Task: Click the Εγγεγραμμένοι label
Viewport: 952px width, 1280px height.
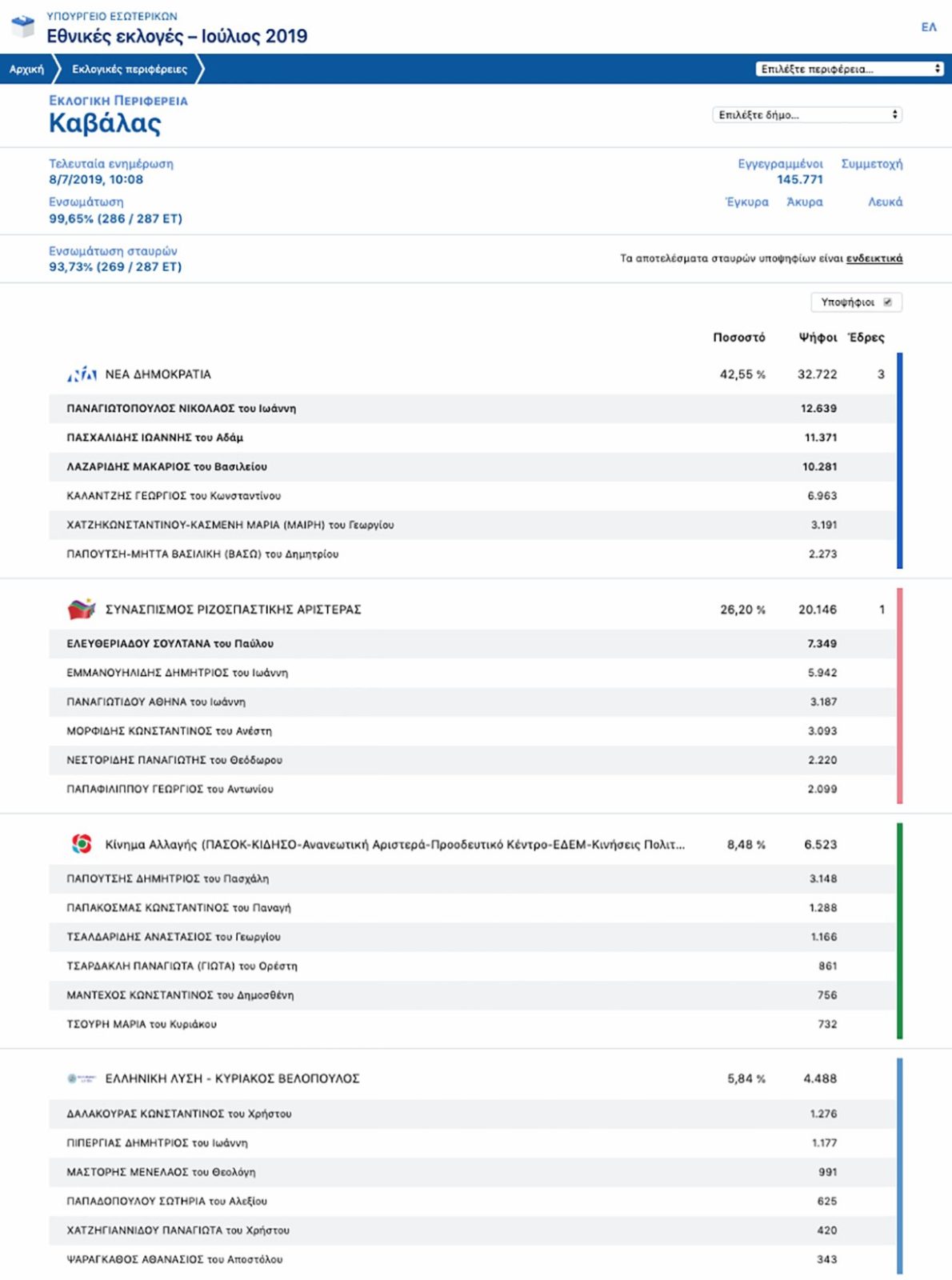Action: tap(780, 163)
